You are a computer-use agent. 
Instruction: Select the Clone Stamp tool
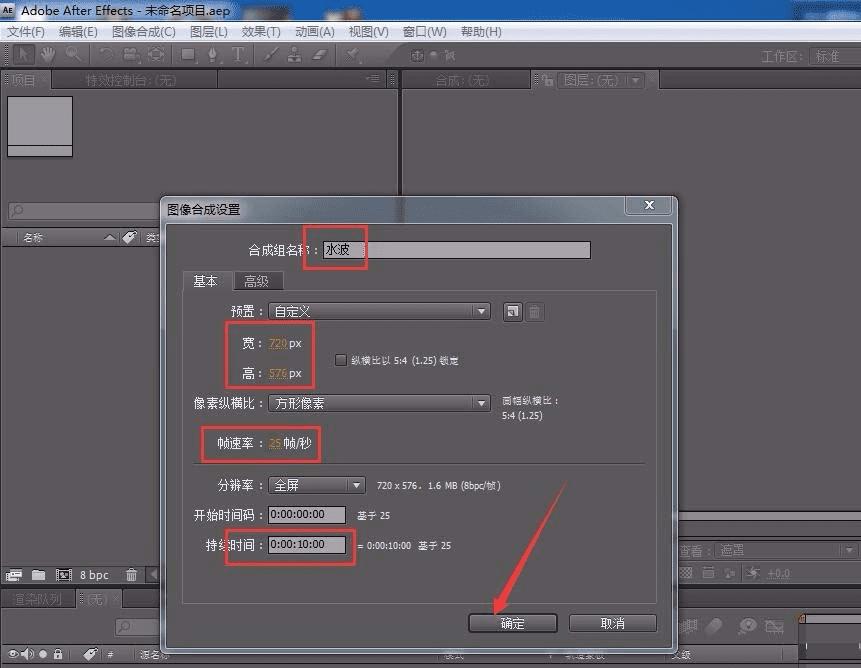[294, 55]
